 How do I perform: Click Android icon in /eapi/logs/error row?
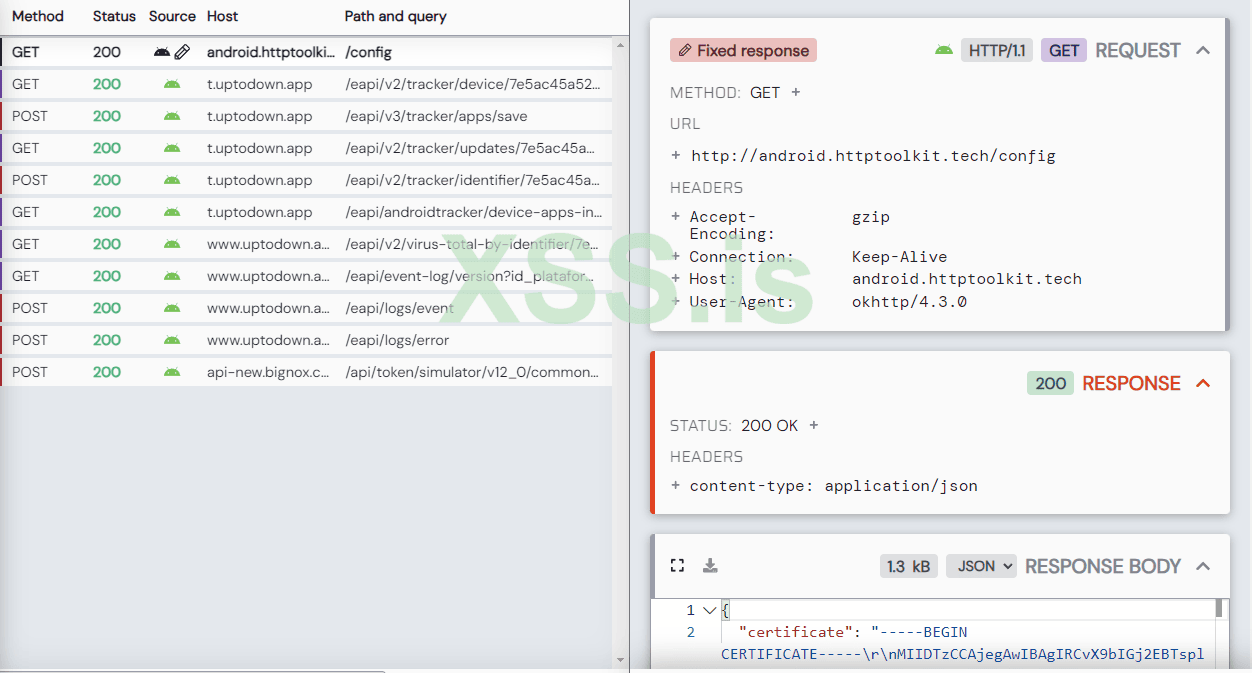coord(172,340)
